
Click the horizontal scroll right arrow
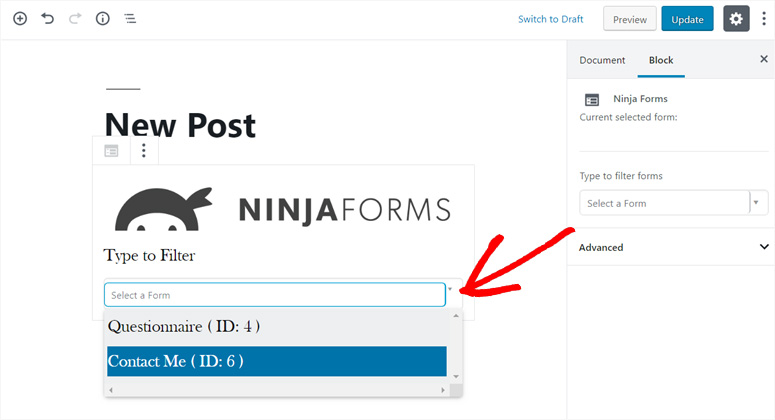click(x=443, y=390)
